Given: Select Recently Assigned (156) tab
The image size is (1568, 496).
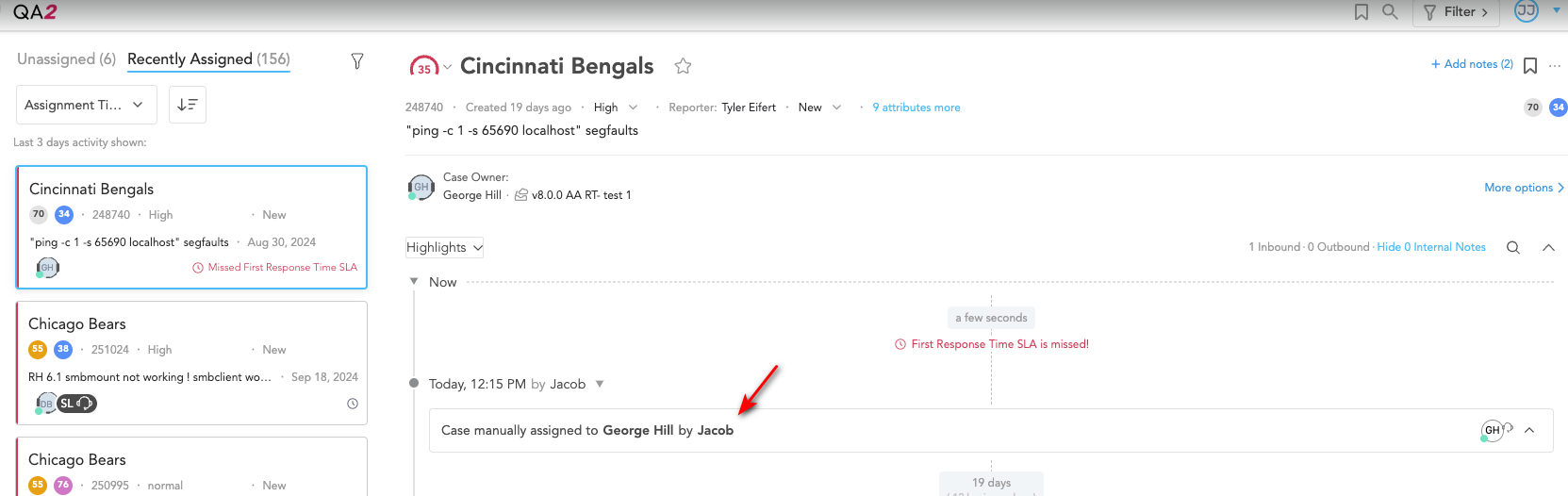Looking at the screenshot, I should 208,58.
